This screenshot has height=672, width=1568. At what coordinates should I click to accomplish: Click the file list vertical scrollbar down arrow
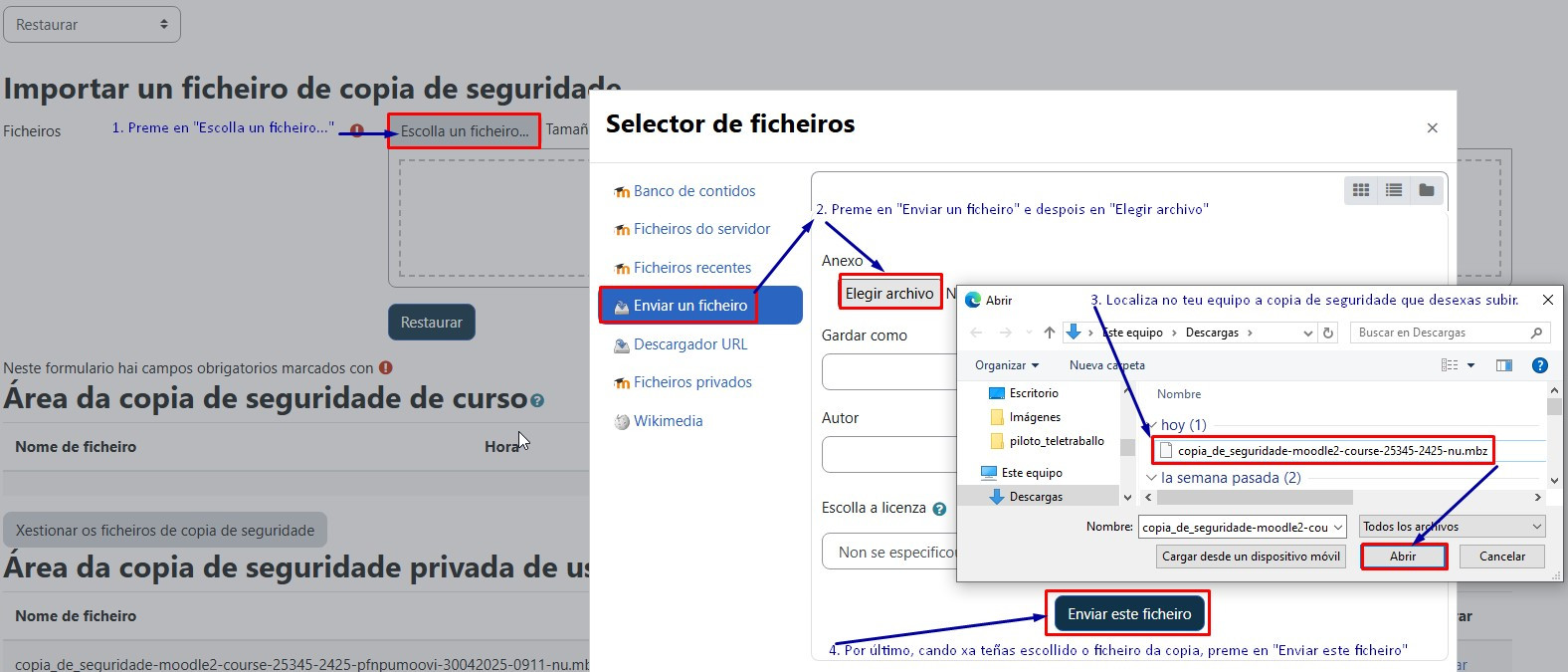tap(1554, 480)
